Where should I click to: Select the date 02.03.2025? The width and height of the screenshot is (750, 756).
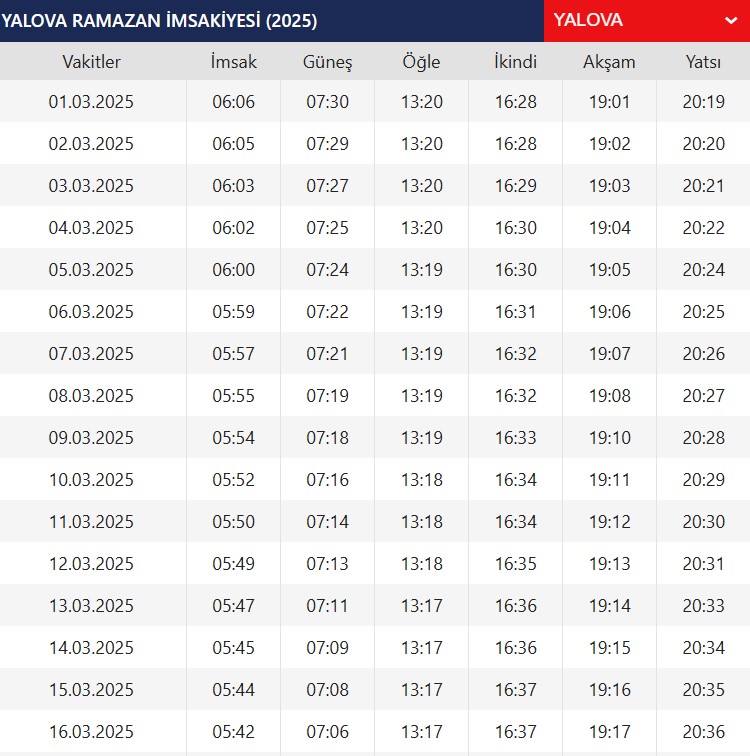point(91,144)
